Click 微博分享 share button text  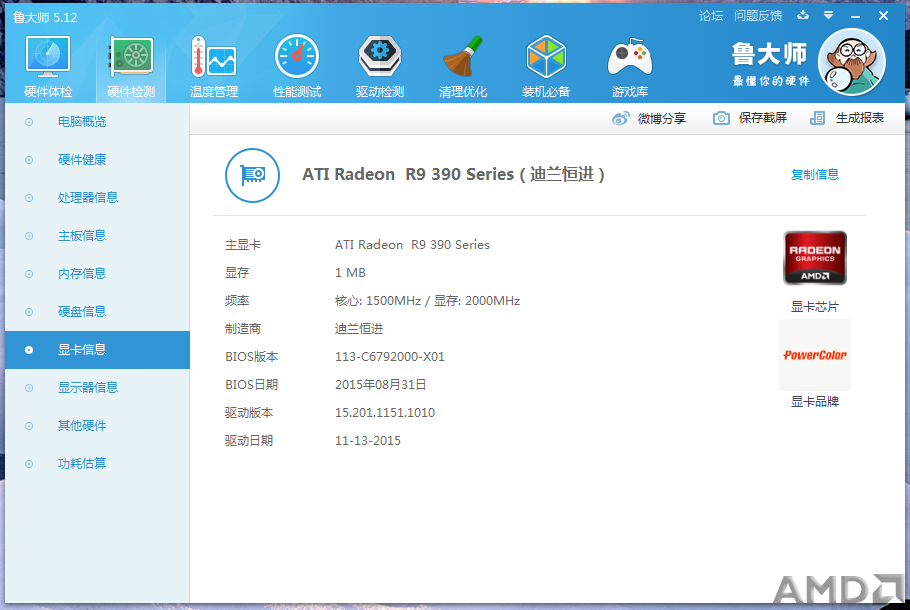coord(662,118)
